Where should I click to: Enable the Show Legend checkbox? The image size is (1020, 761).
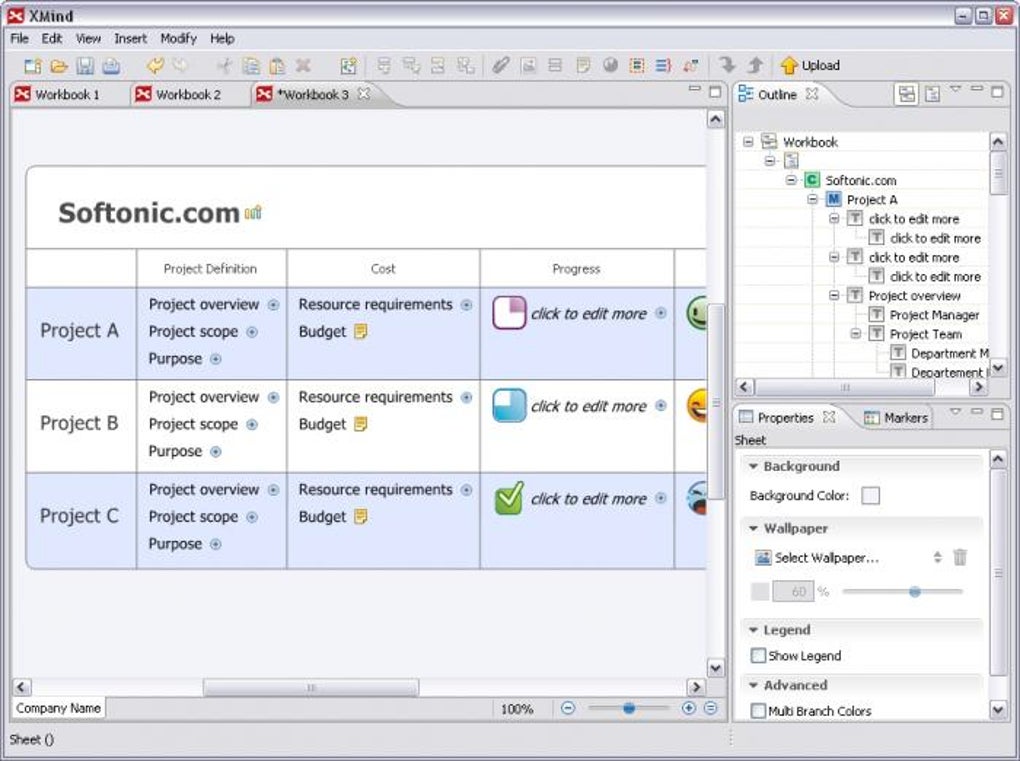click(x=758, y=656)
